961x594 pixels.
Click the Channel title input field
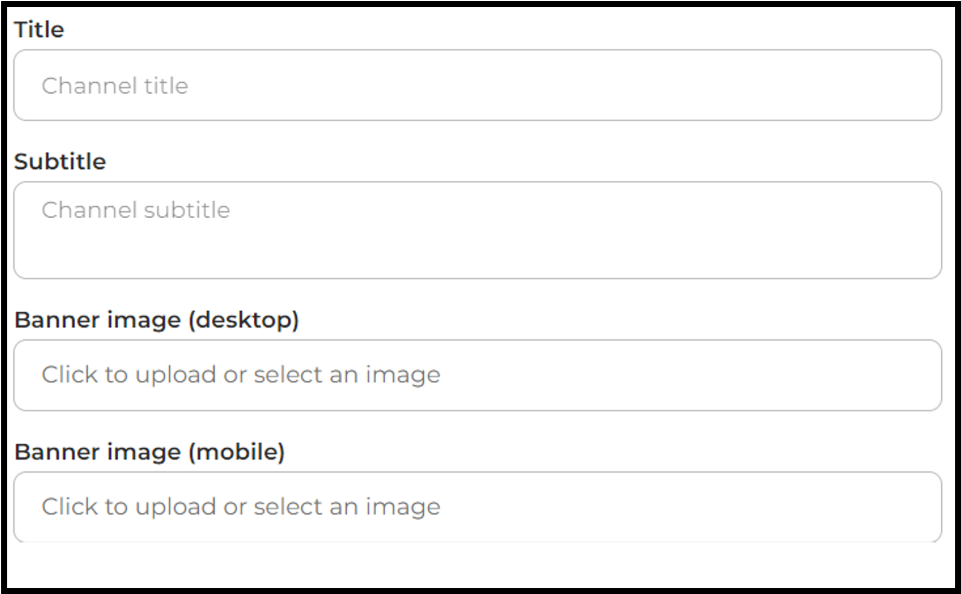[x=477, y=86]
